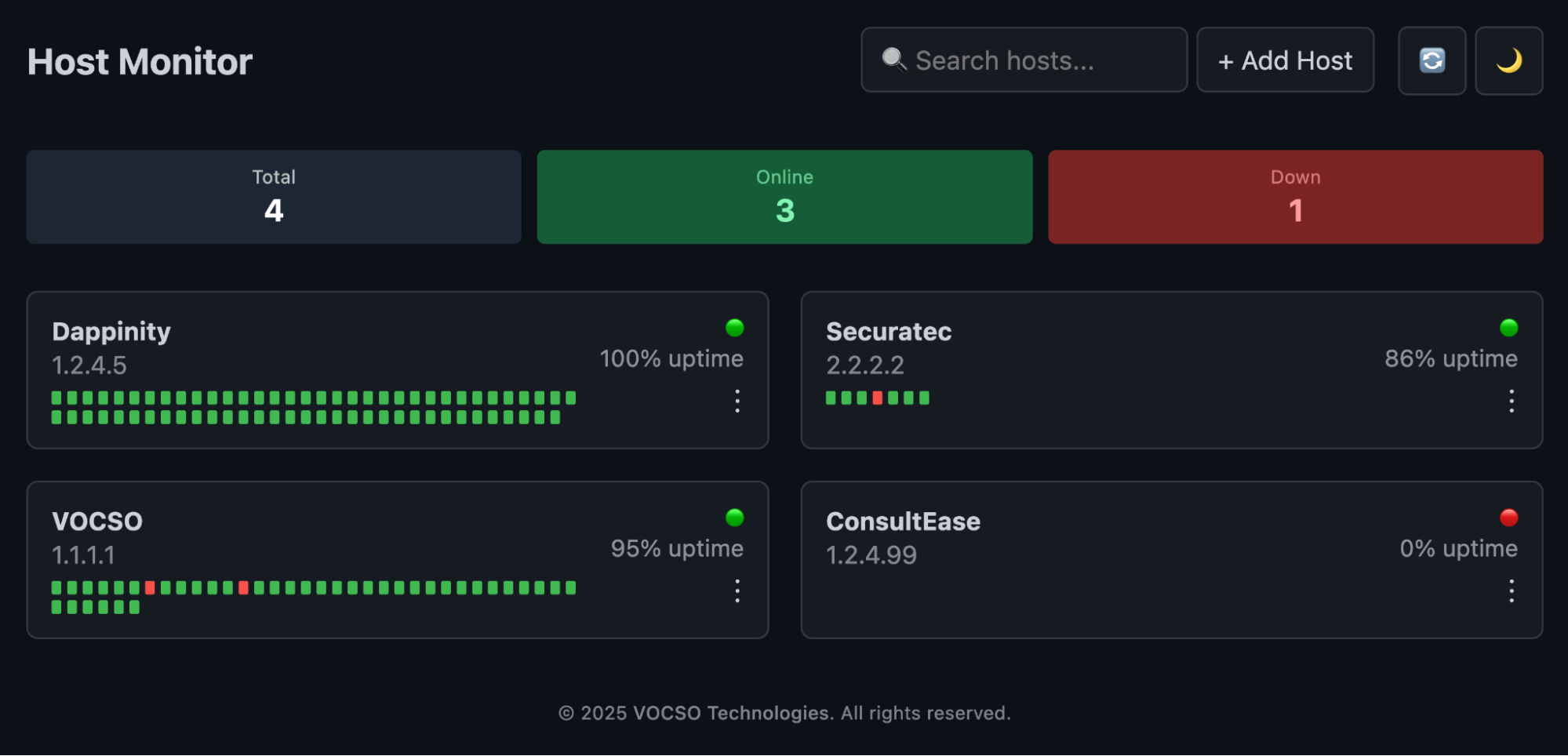The width and height of the screenshot is (1568, 756).
Task: Open Dappinity's three-dot options menu
Action: tap(737, 401)
